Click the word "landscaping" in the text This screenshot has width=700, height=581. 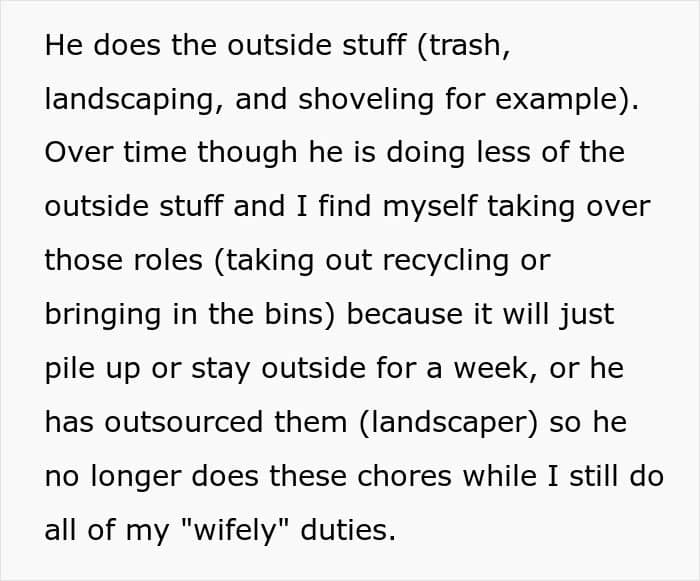130,99
